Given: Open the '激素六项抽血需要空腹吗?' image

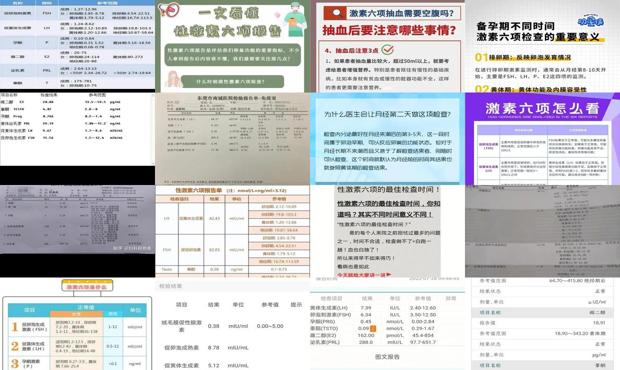Looking at the screenshot, I should 388,46.
